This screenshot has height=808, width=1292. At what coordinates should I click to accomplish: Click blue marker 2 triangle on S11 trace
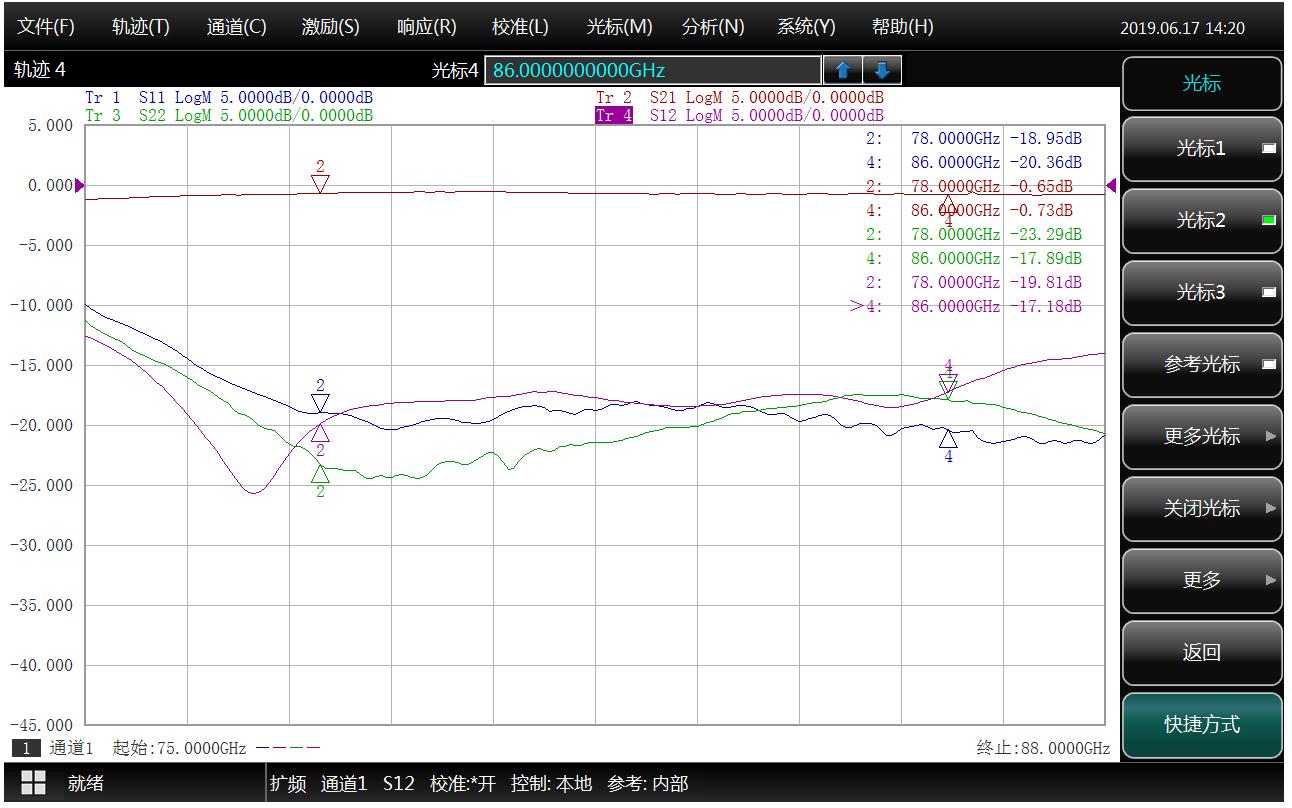pos(320,403)
